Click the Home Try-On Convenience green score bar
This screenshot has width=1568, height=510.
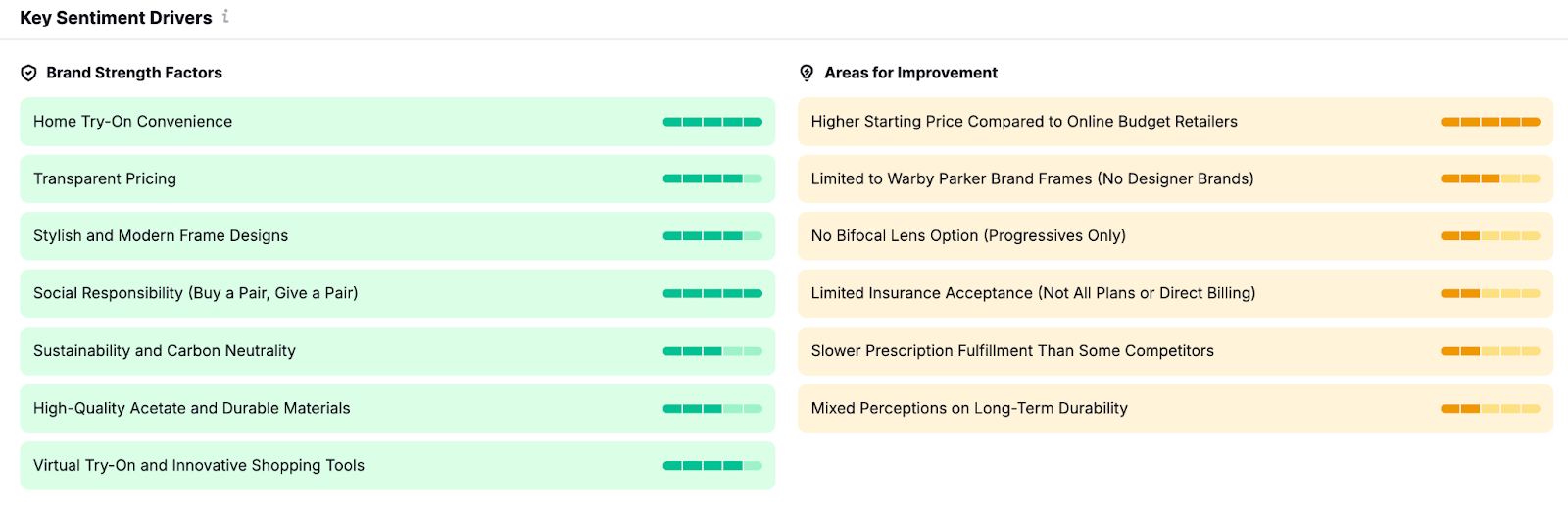click(x=712, y=122)
